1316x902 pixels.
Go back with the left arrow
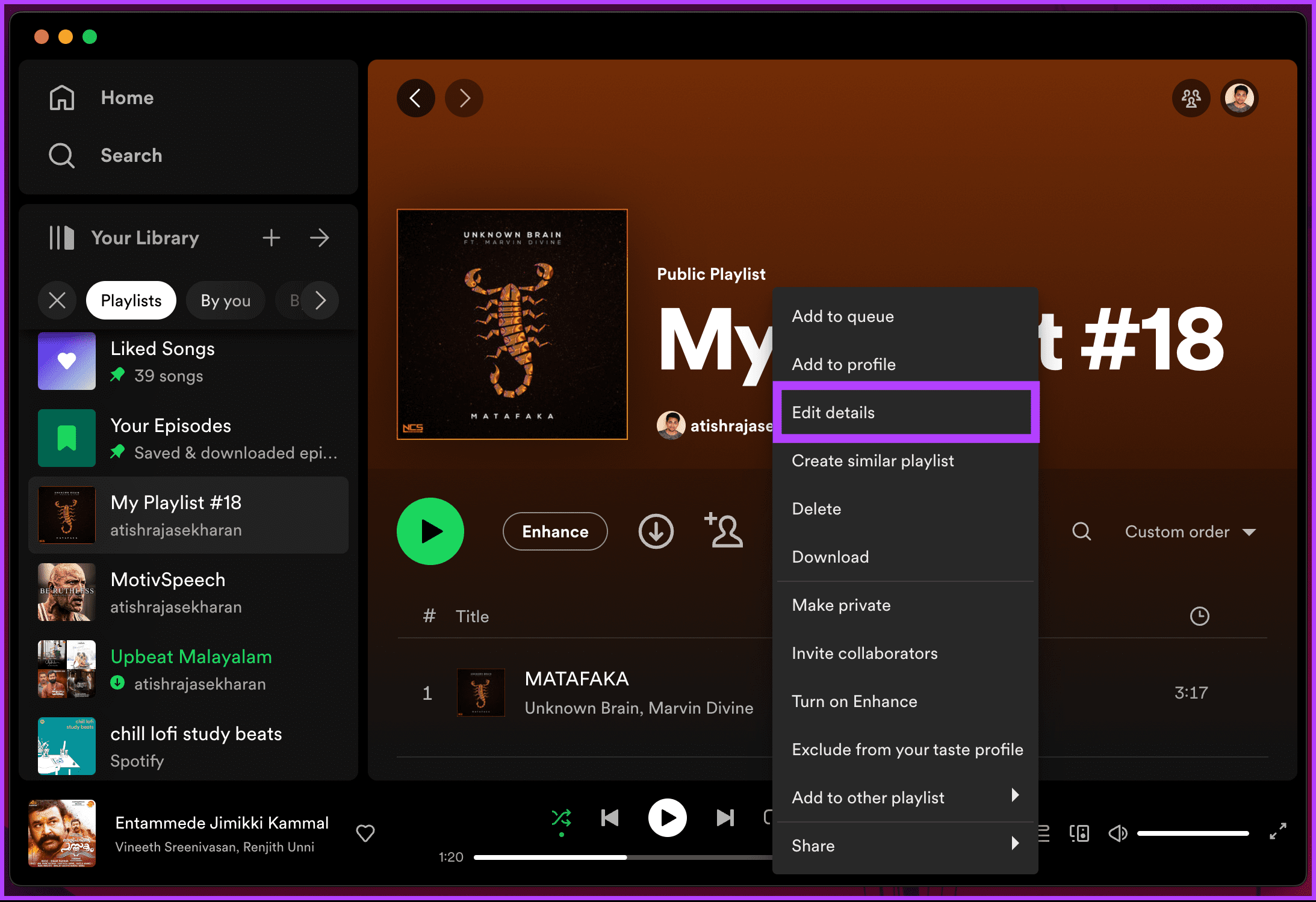pyautogui.click(x=415, y=98)
